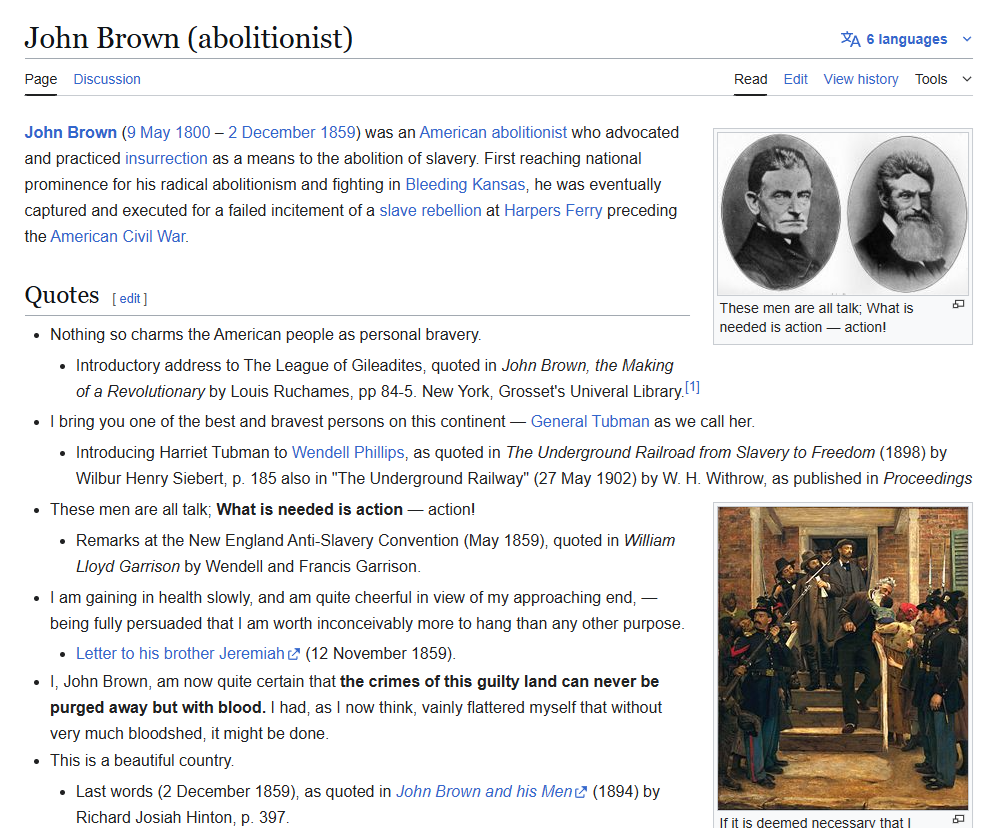Jump to footnote reference [1]
The width and height of the screenshot is (995, 828).
pyautogui.click(x=692, y=387)
